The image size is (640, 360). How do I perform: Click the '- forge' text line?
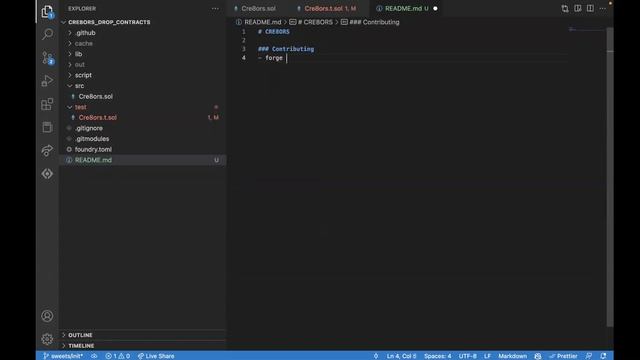(x=271, y=58)
